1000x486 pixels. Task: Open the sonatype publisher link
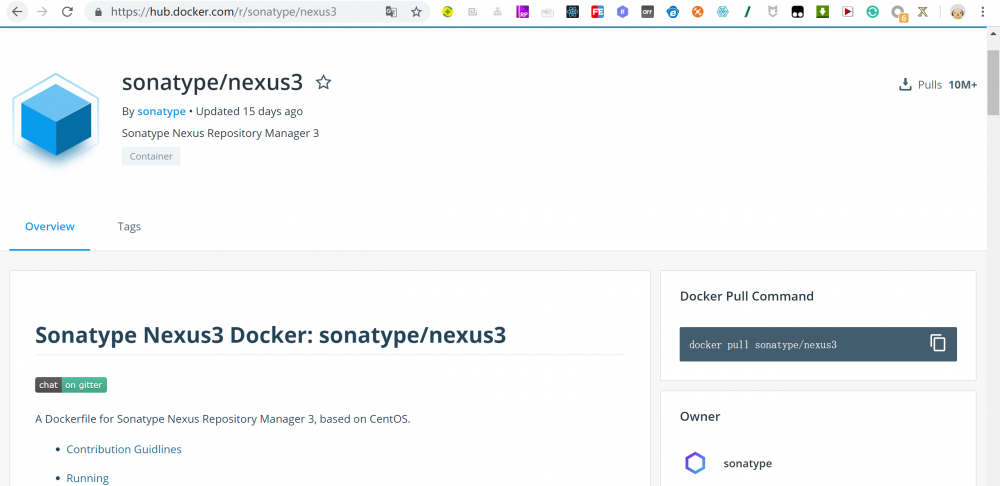[x=161, y=111]
